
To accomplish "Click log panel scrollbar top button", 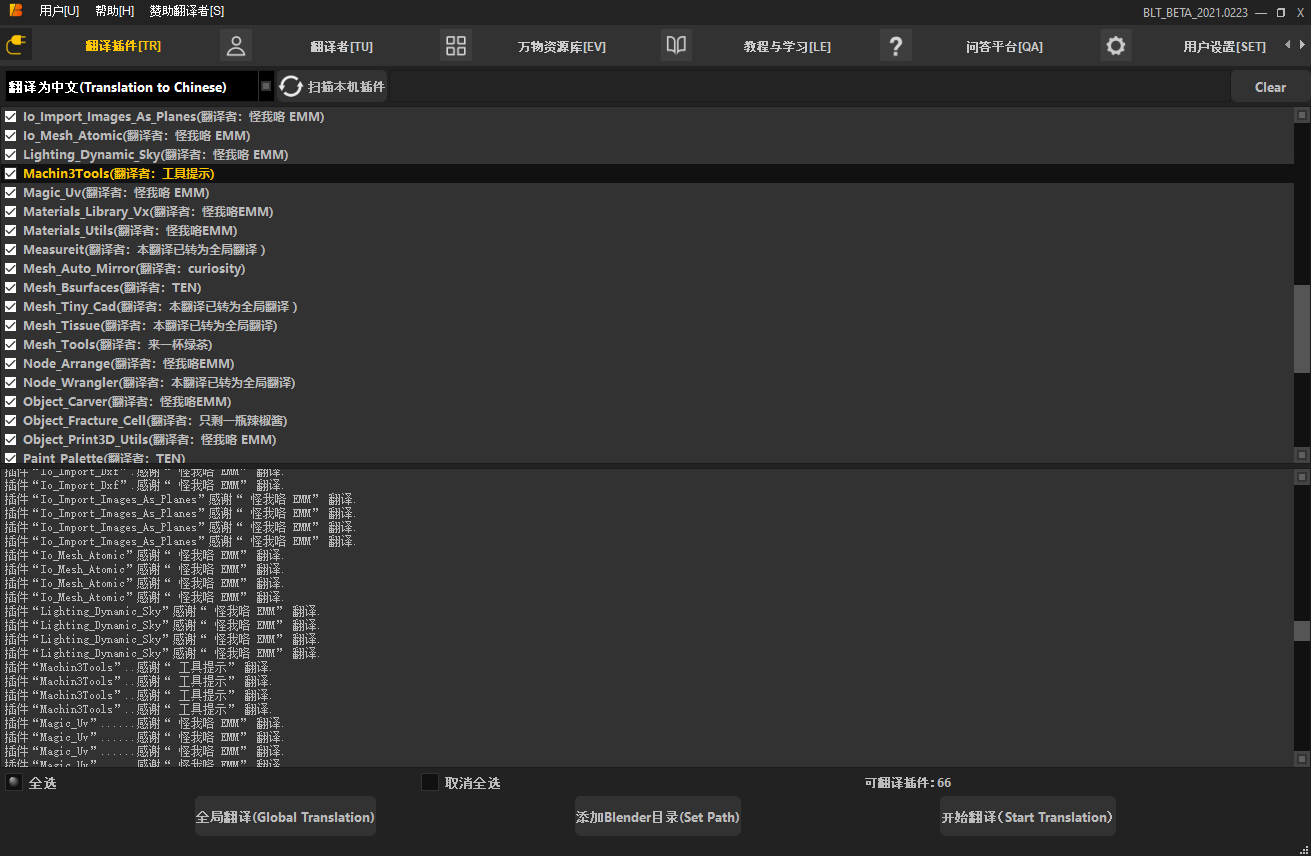I will pyautogui.click(x=1302, y=478).
